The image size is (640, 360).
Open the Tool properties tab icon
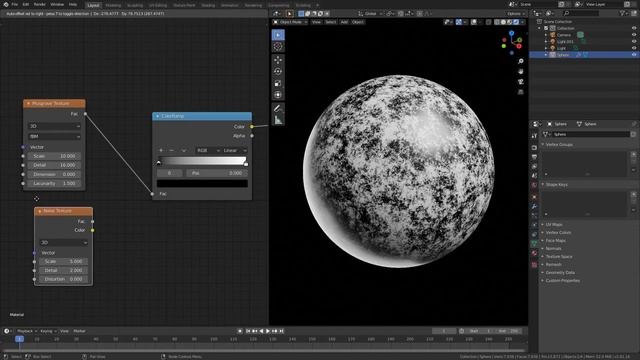[x=534, y=136]
